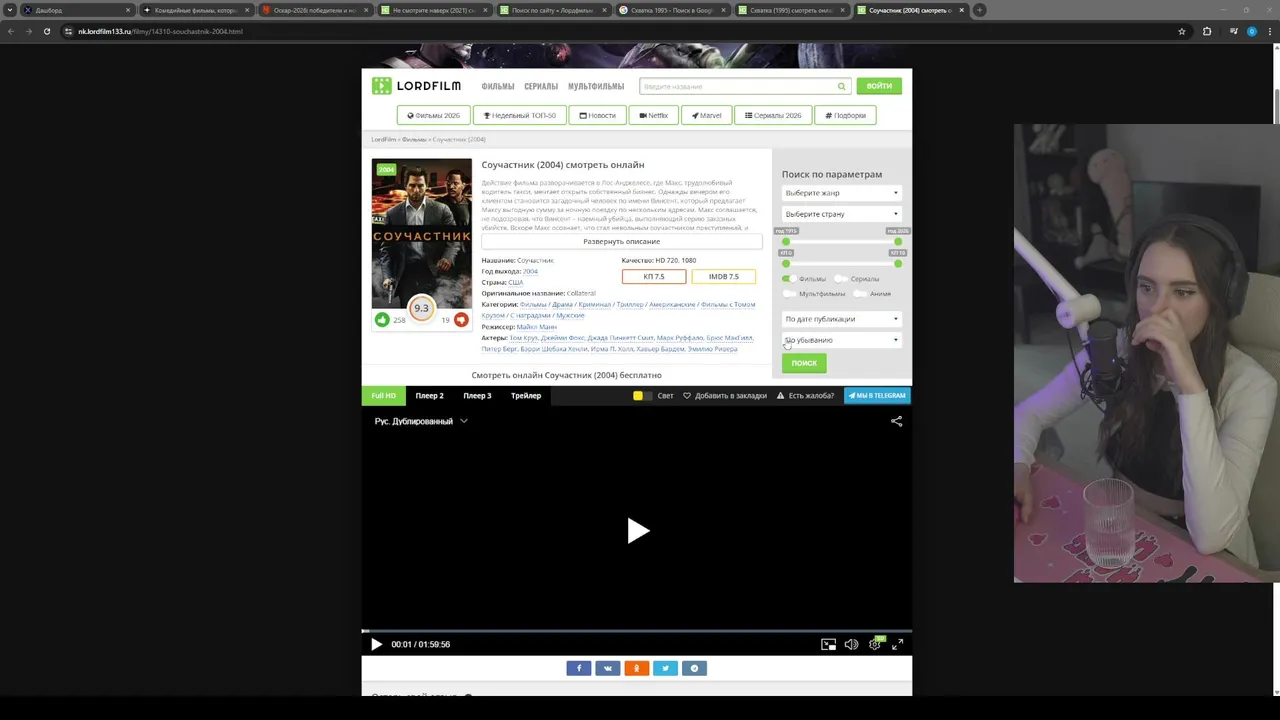1280x720 pixels.
Task: Click Добавить в закладки heart link
Action: tap(725, 395)
